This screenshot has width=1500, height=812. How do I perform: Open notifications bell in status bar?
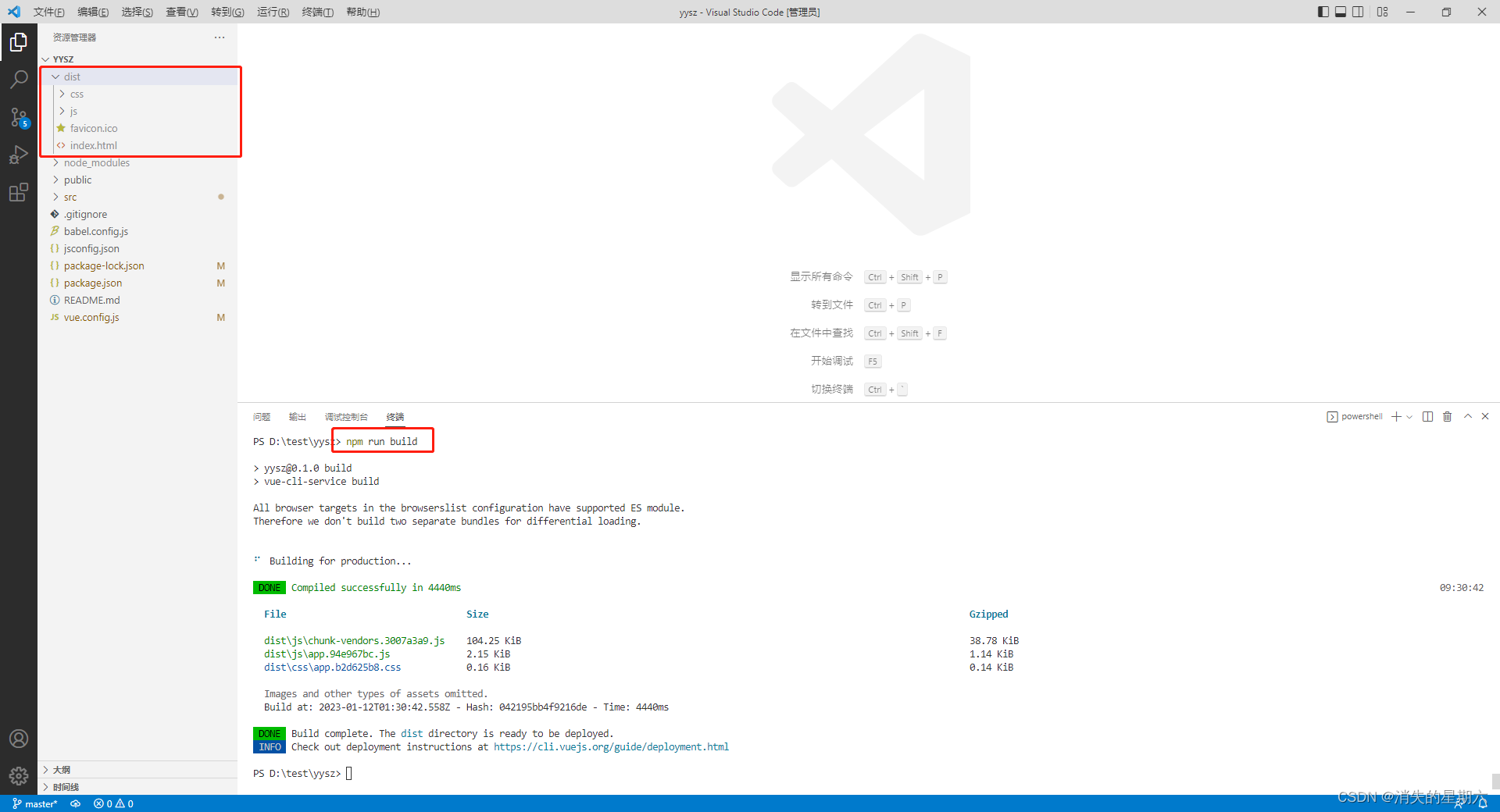(x=1482, y=803)
